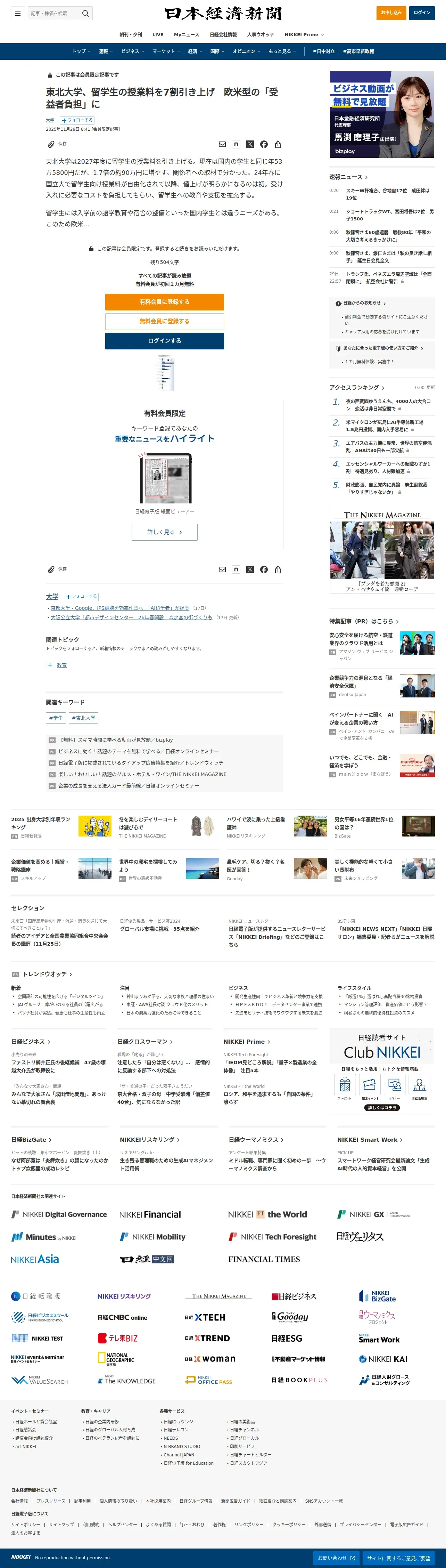This screenshot has width=446, height=1568.
Task: Share to note using top article toolbar icon
Action: (236, 144)
